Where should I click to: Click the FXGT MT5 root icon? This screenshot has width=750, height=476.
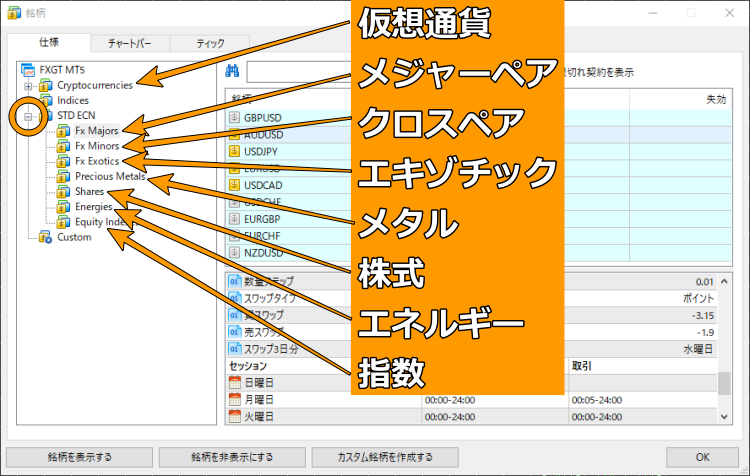coord(28,70)
